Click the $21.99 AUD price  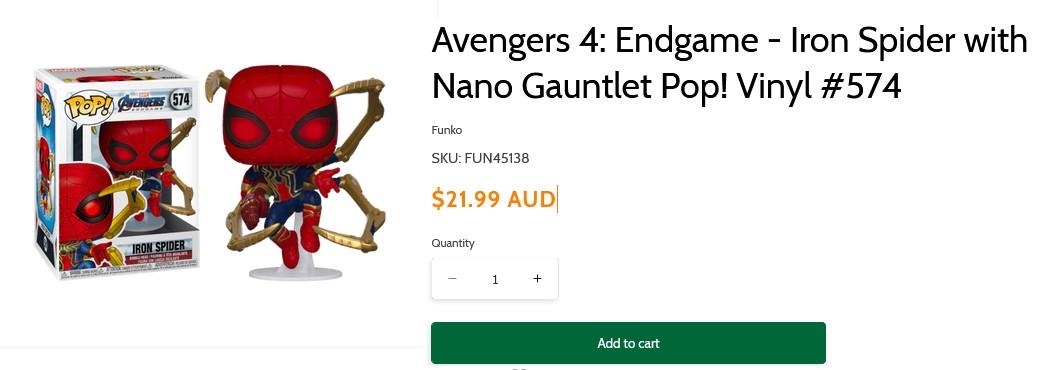coord(493,199)
